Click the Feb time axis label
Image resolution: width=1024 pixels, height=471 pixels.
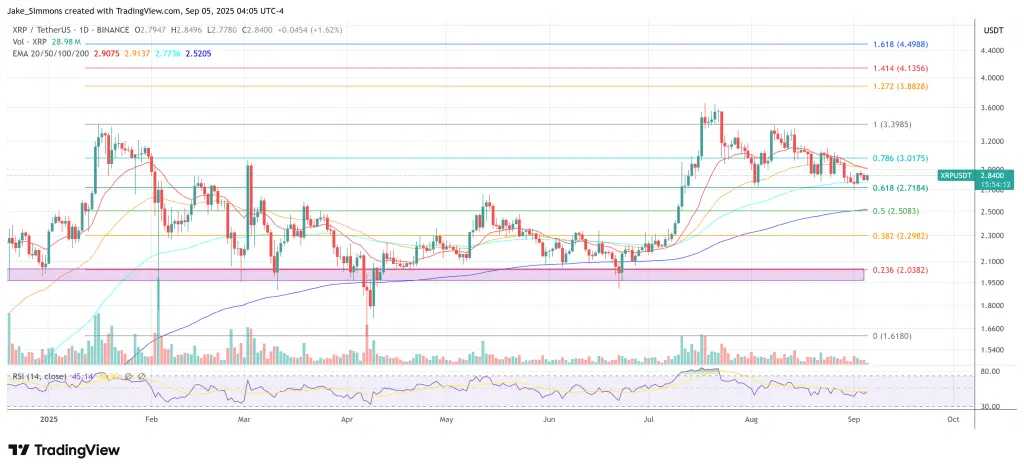[152, 418]
